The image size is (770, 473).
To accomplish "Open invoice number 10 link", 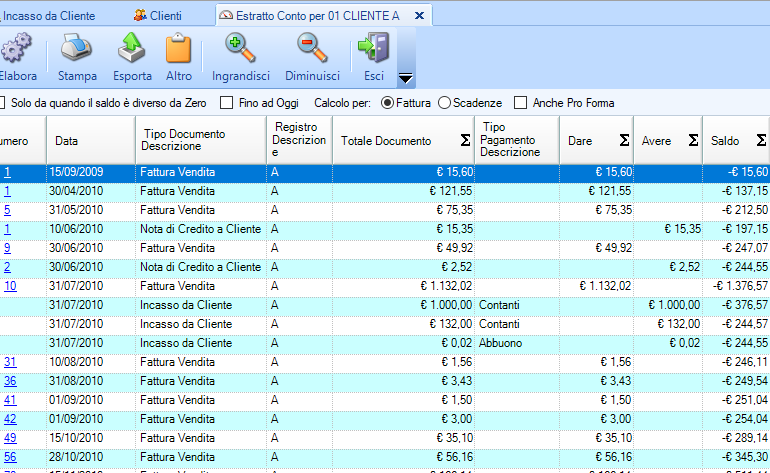I will tap(10, 286).
